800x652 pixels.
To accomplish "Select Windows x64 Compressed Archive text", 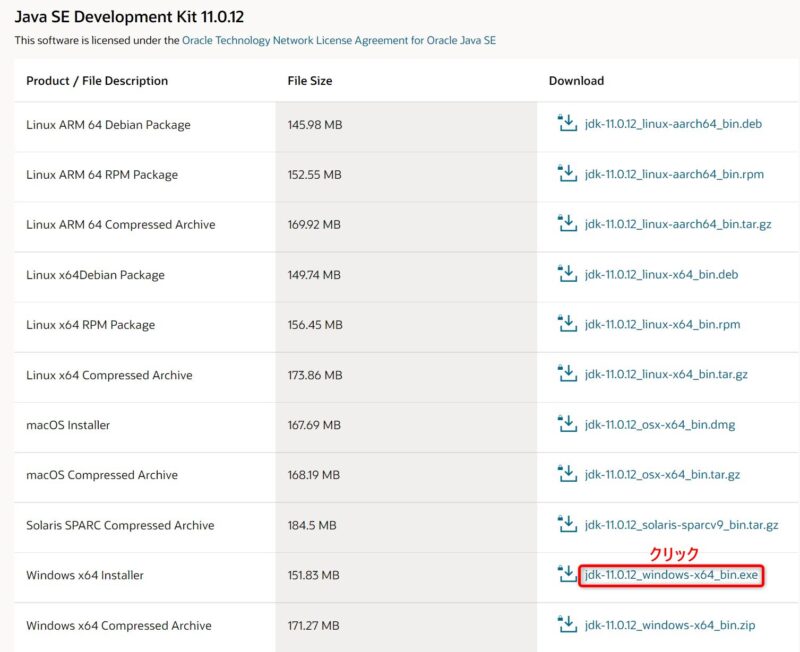I will (119, 625).
